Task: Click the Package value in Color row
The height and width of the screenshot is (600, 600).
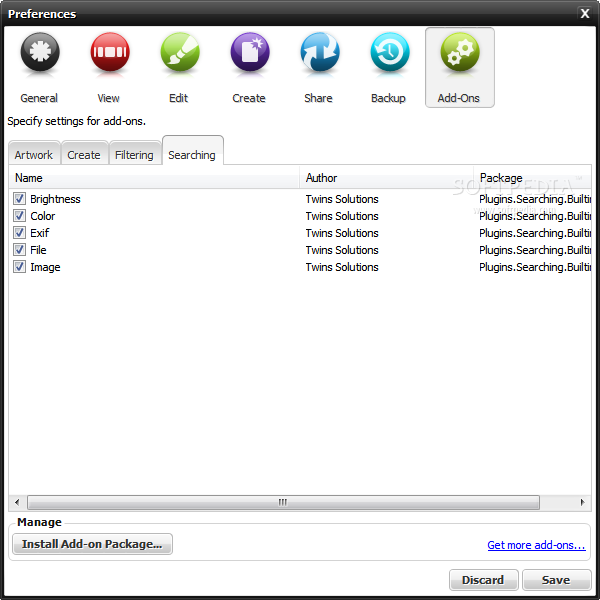Action: pos(535,216)
